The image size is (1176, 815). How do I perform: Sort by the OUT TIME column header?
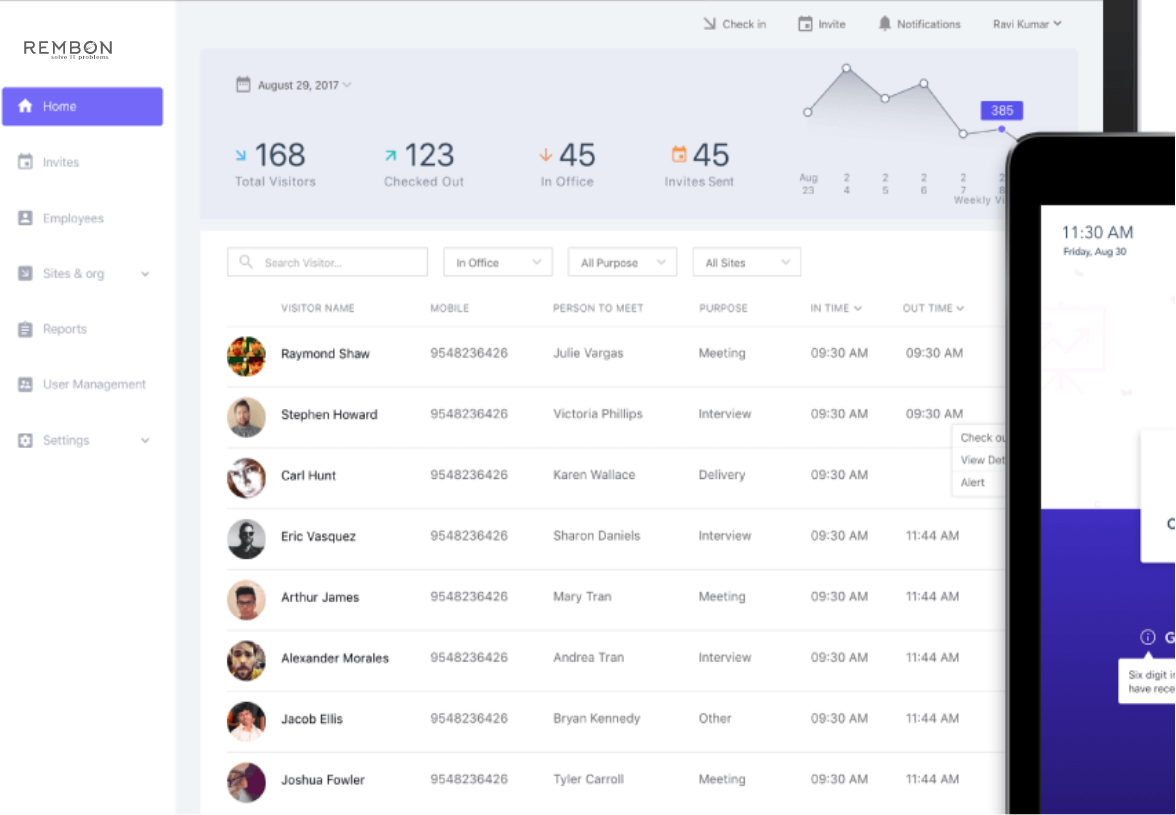[932, 308]
